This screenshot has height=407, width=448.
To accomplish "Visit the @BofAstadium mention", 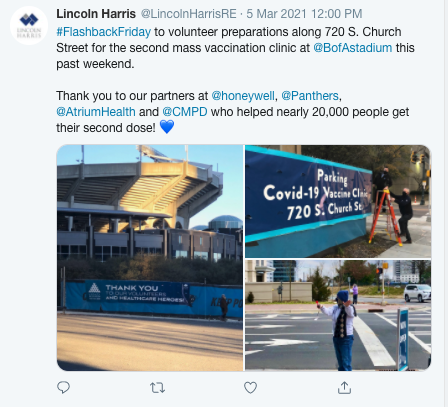I will coord(353,48).
